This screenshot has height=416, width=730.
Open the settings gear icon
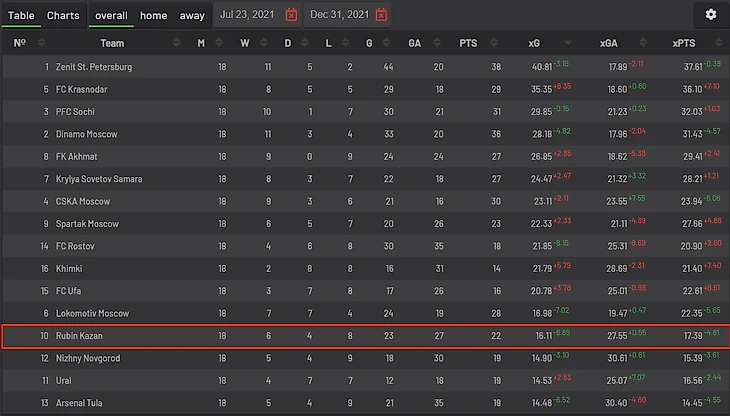click(711, 15)
